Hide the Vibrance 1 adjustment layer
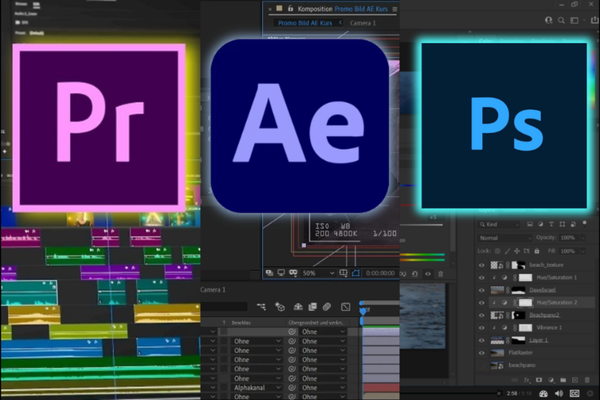Image resolution: width=600 pixels, height=400 pixels. pyautogui.click(x=482, y=327)
